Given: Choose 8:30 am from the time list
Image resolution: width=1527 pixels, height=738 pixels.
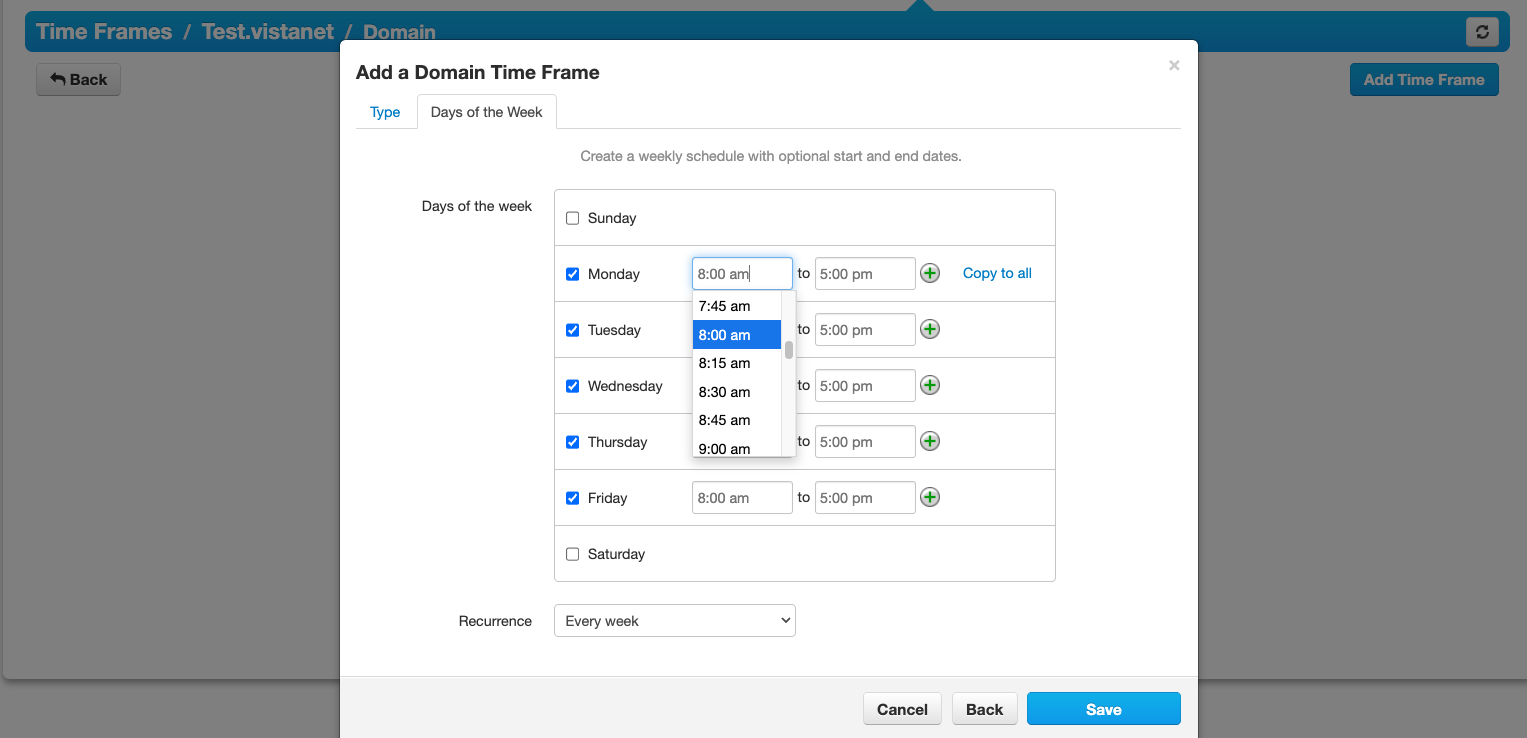Looking at the screenshot, I should click(737, 392).
